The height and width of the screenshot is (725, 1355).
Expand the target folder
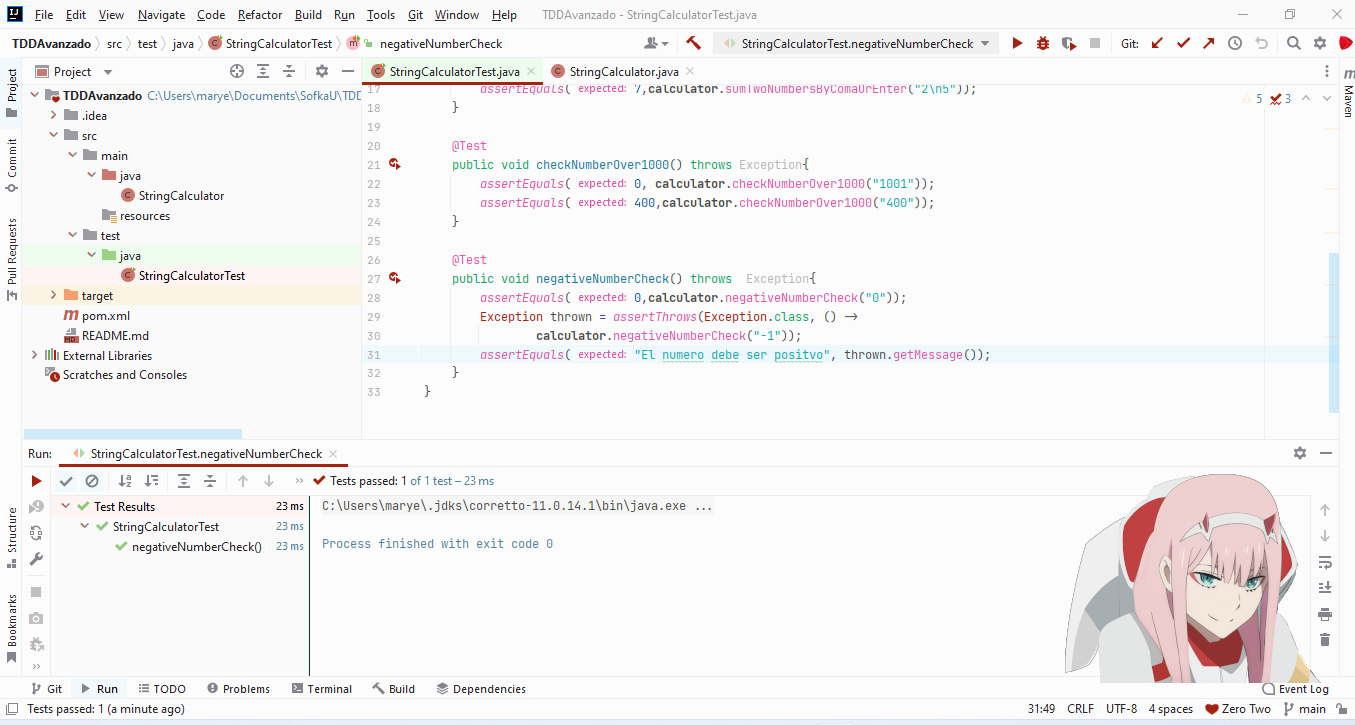pos(53,295)
